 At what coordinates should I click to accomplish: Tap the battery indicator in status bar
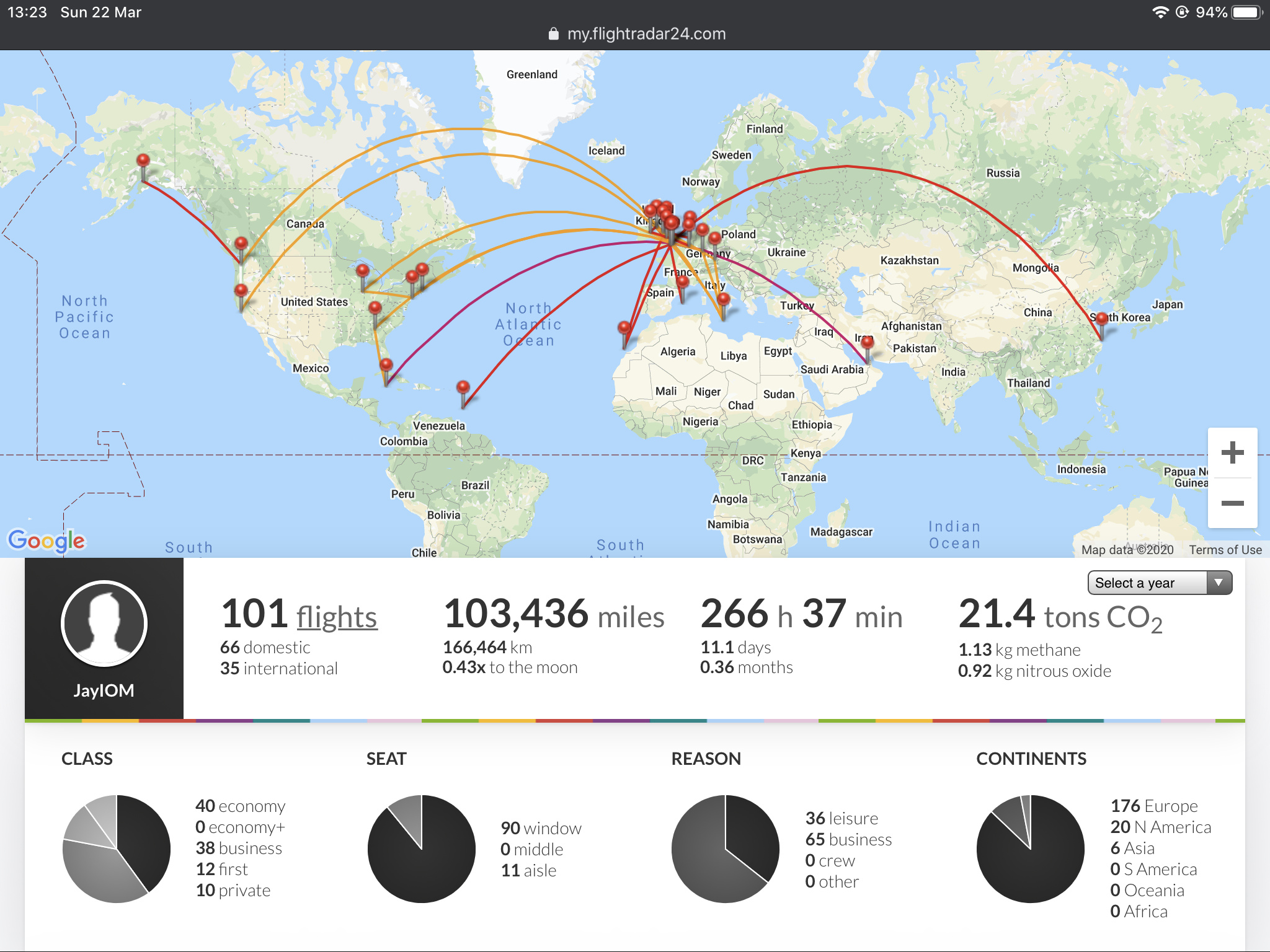pyautogui.click(x=1246, y=12)
